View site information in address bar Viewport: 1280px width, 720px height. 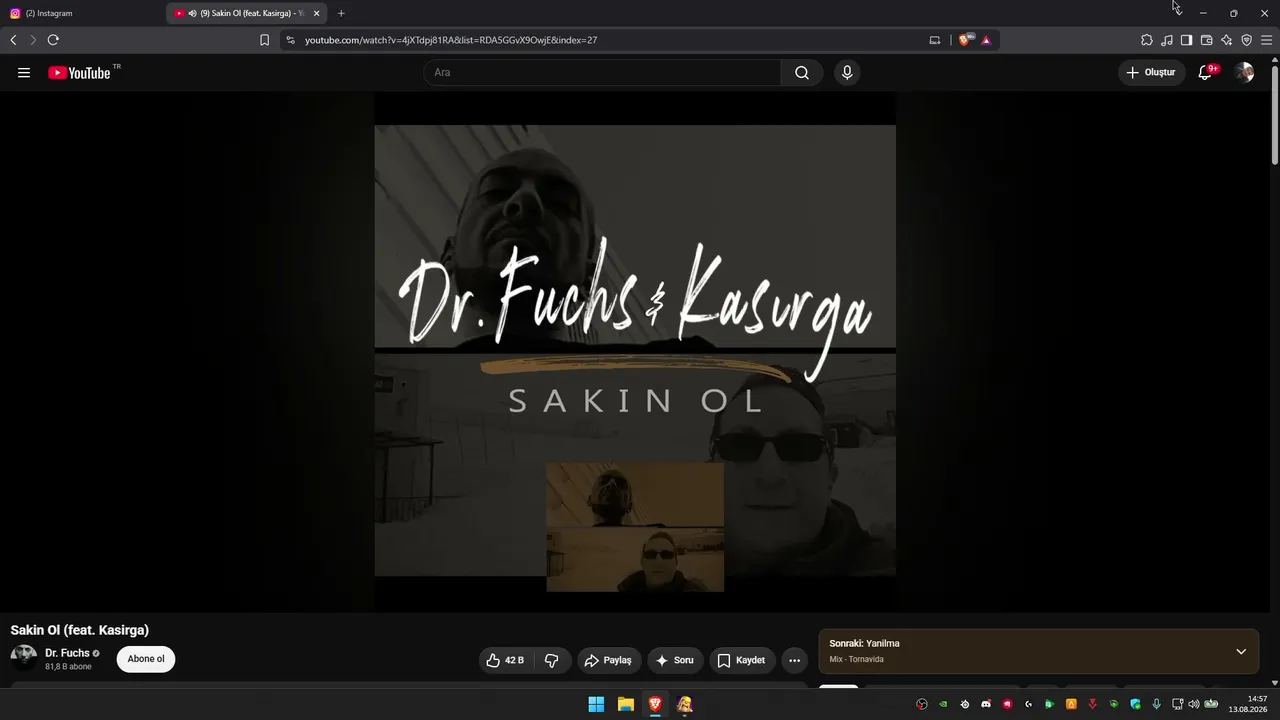click(290, 40)
